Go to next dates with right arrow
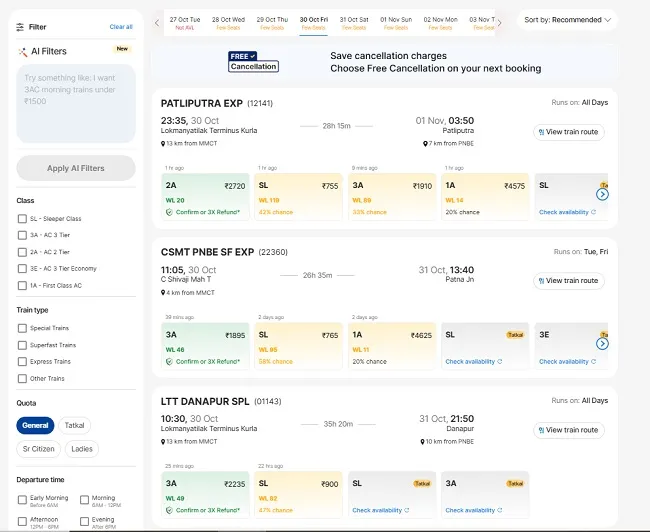This screenshot has width=650, height=532. (500, 23)
